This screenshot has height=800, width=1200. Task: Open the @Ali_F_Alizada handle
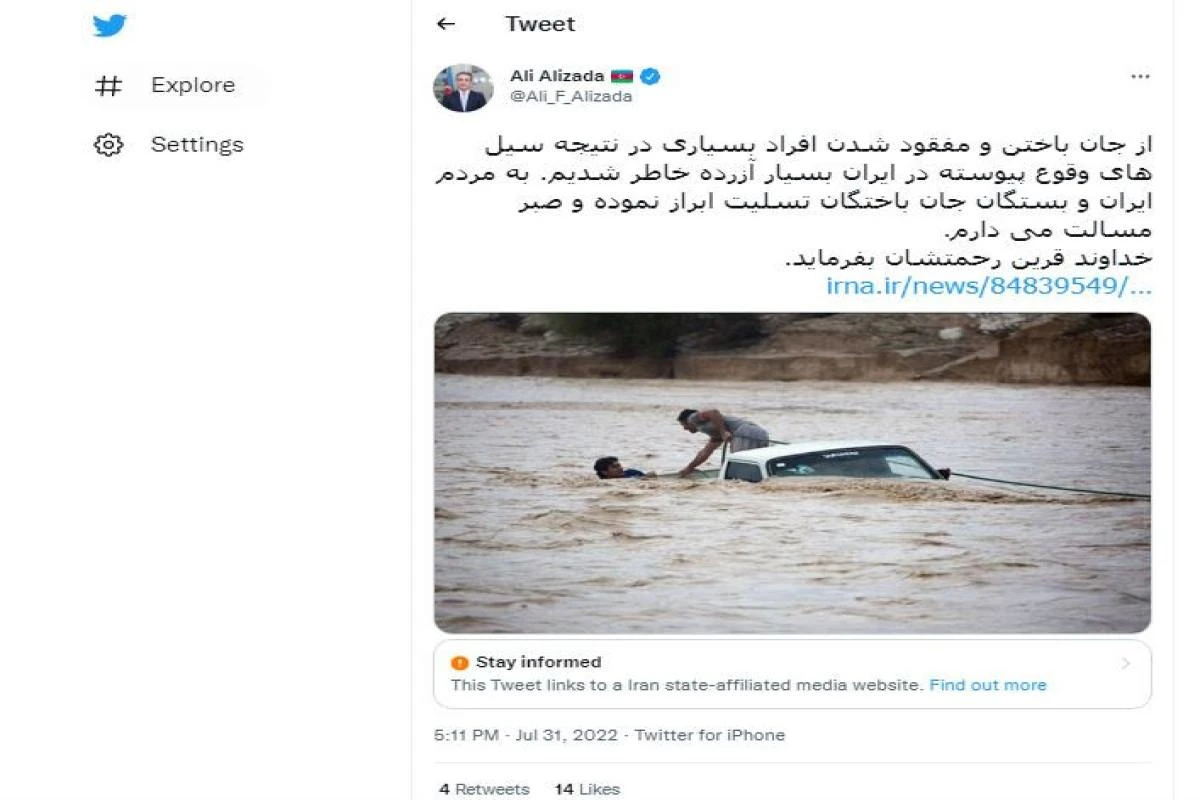[x=571, y=96]
